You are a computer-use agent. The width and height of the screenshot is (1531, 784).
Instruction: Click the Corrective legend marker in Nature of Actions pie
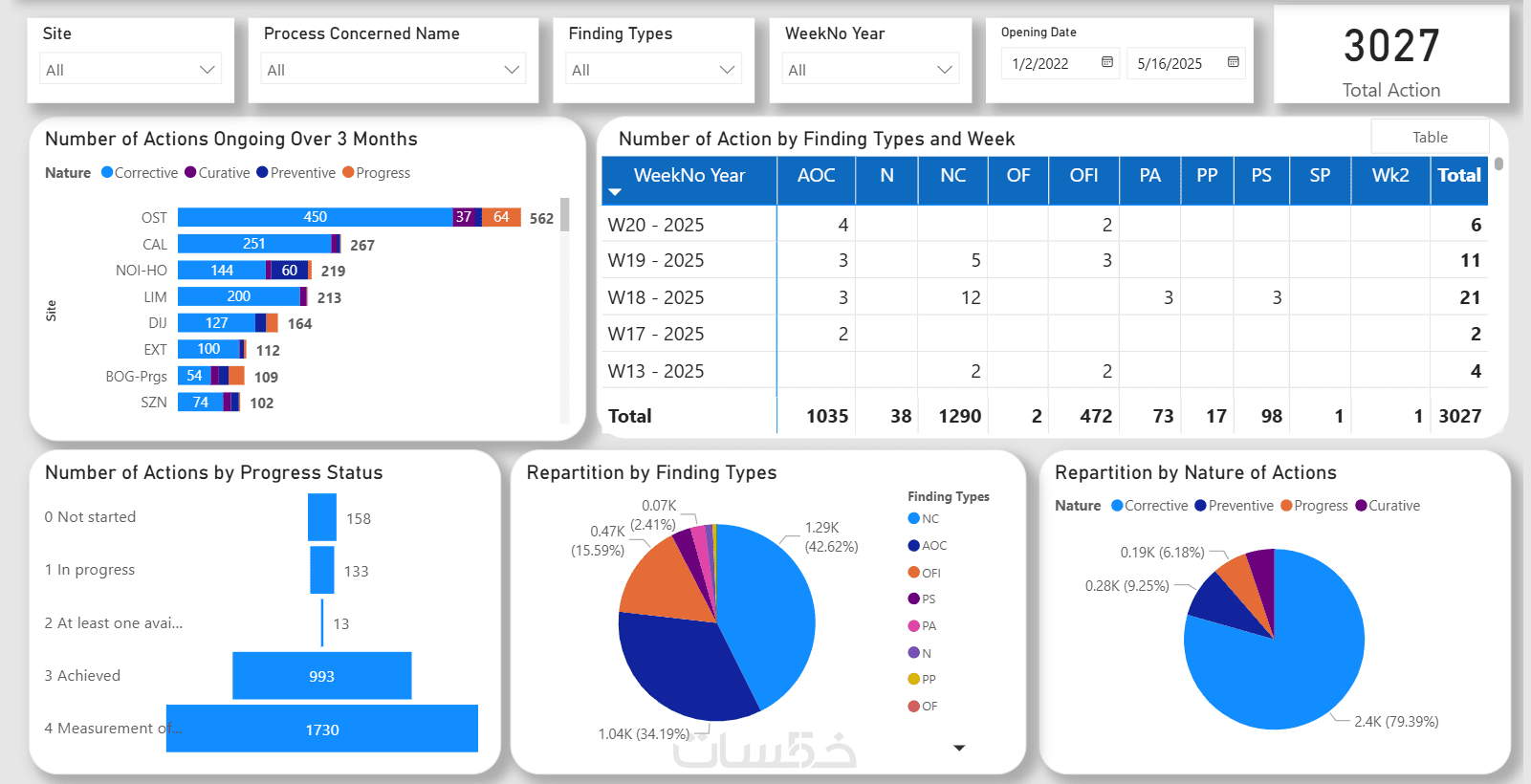[x=1117, y=505]
